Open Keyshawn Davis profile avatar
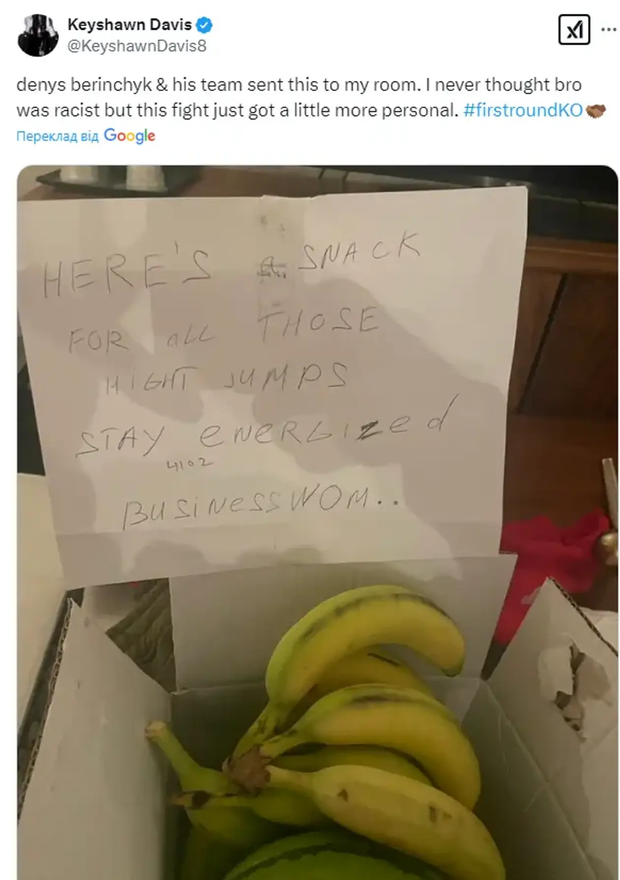The height and width of the screenshot is (880, 620). [x=38, y=35]
